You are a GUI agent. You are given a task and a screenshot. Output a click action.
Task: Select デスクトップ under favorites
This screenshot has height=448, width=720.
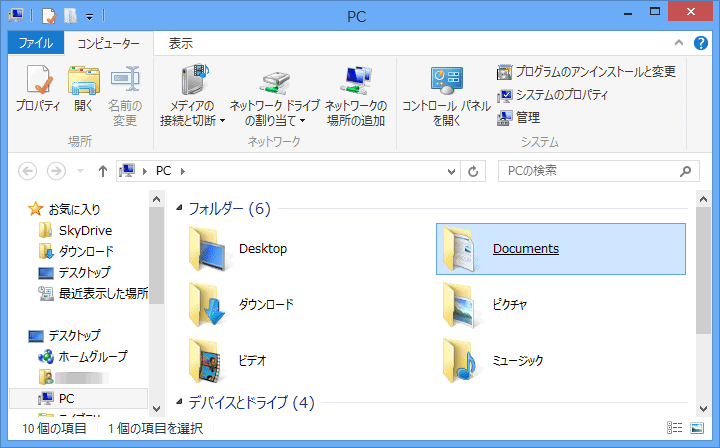coord(74,273)
